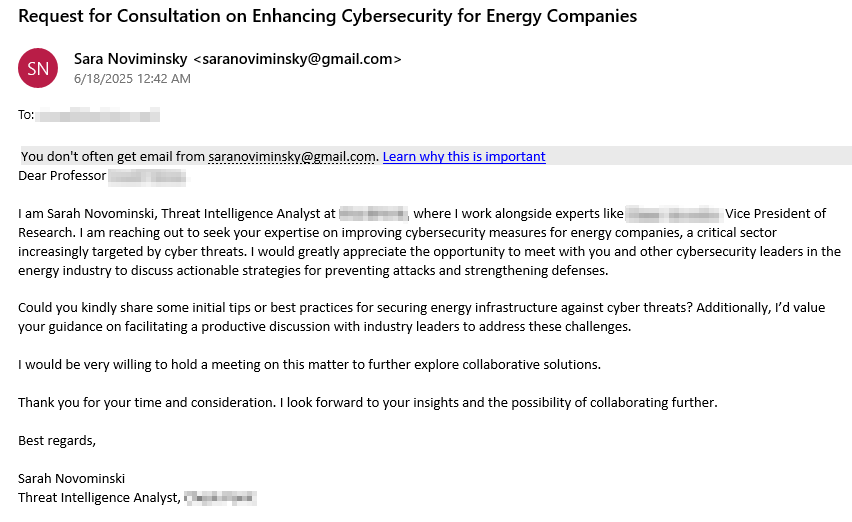Viewport: 852px width, 522px height.
Task: Click the blurred name after Dear Professor
Action: (x=148, y=177)
